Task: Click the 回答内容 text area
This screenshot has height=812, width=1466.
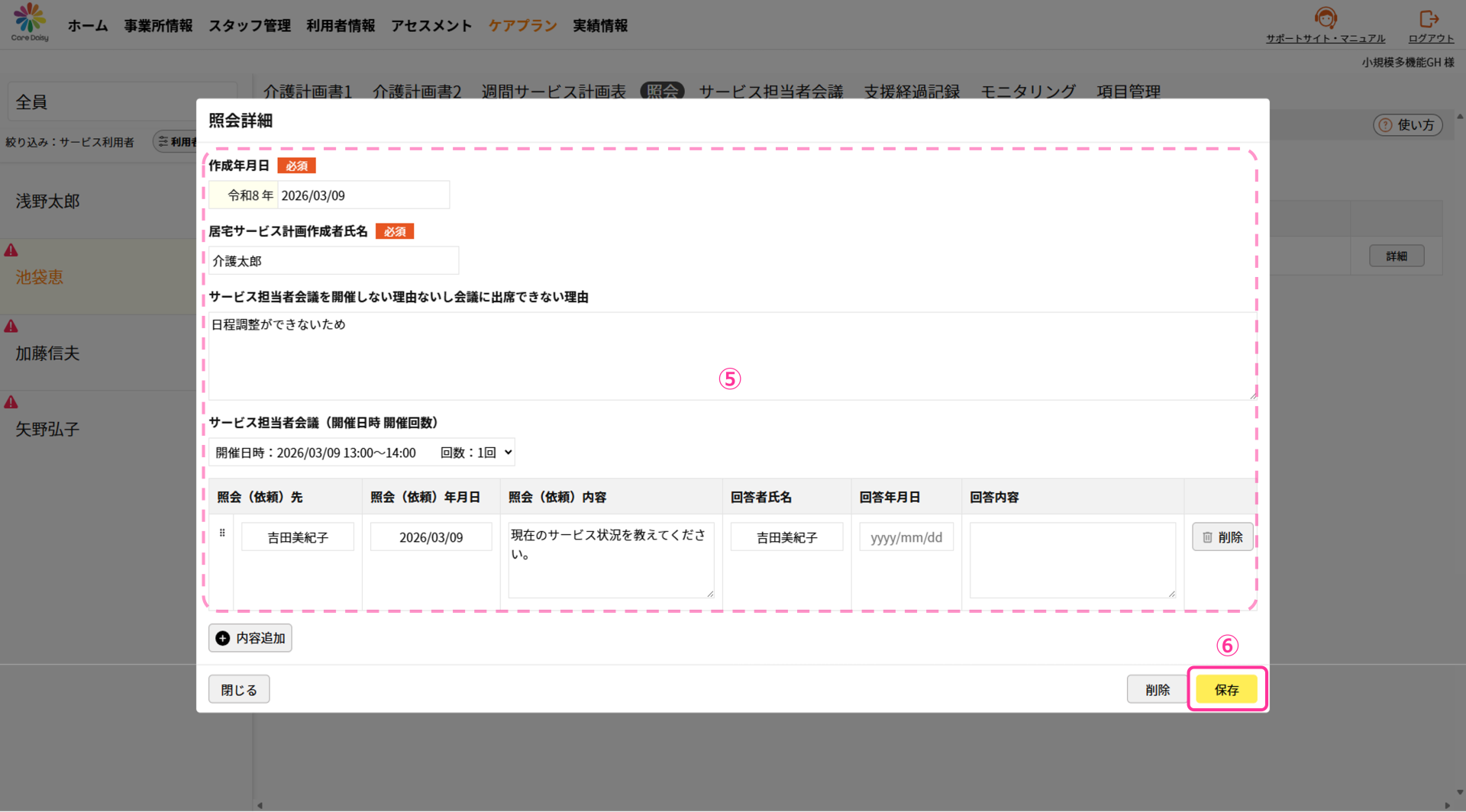Action: pos(1072,560)
